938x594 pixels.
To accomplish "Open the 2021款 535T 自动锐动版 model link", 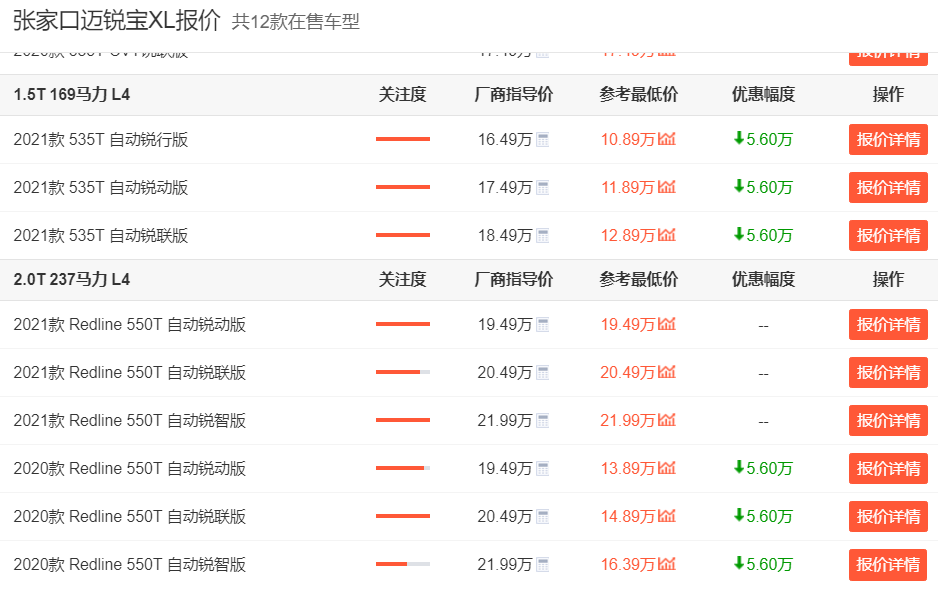I will pyautogui.click(x=100, y=187).
